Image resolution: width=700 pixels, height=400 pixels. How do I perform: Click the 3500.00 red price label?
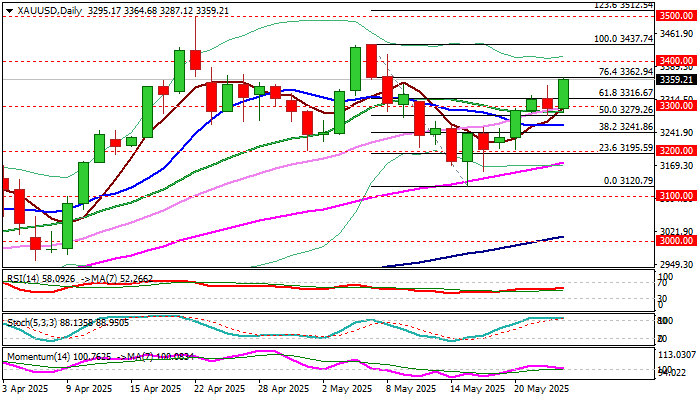tap(676, 16)
